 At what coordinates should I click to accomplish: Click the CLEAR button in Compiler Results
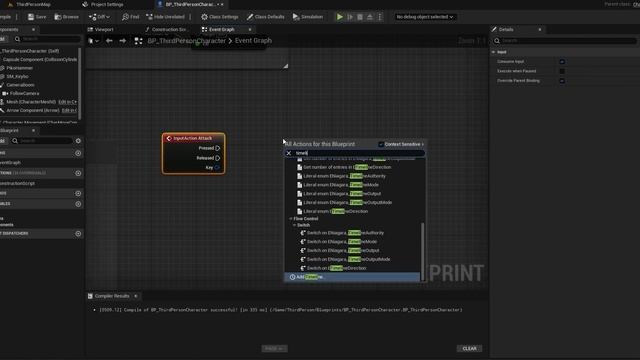469,349
